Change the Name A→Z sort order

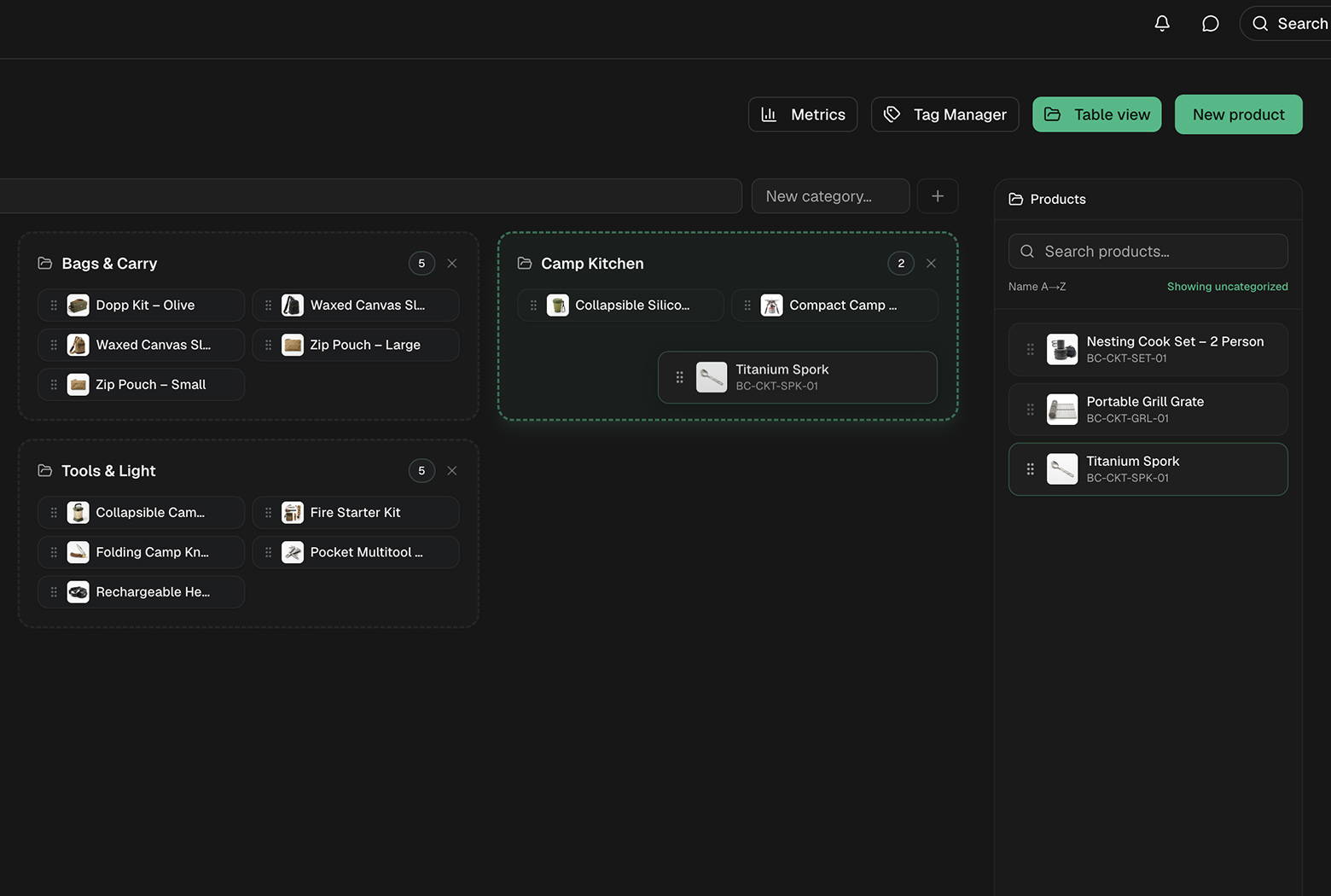(1037, 287)
